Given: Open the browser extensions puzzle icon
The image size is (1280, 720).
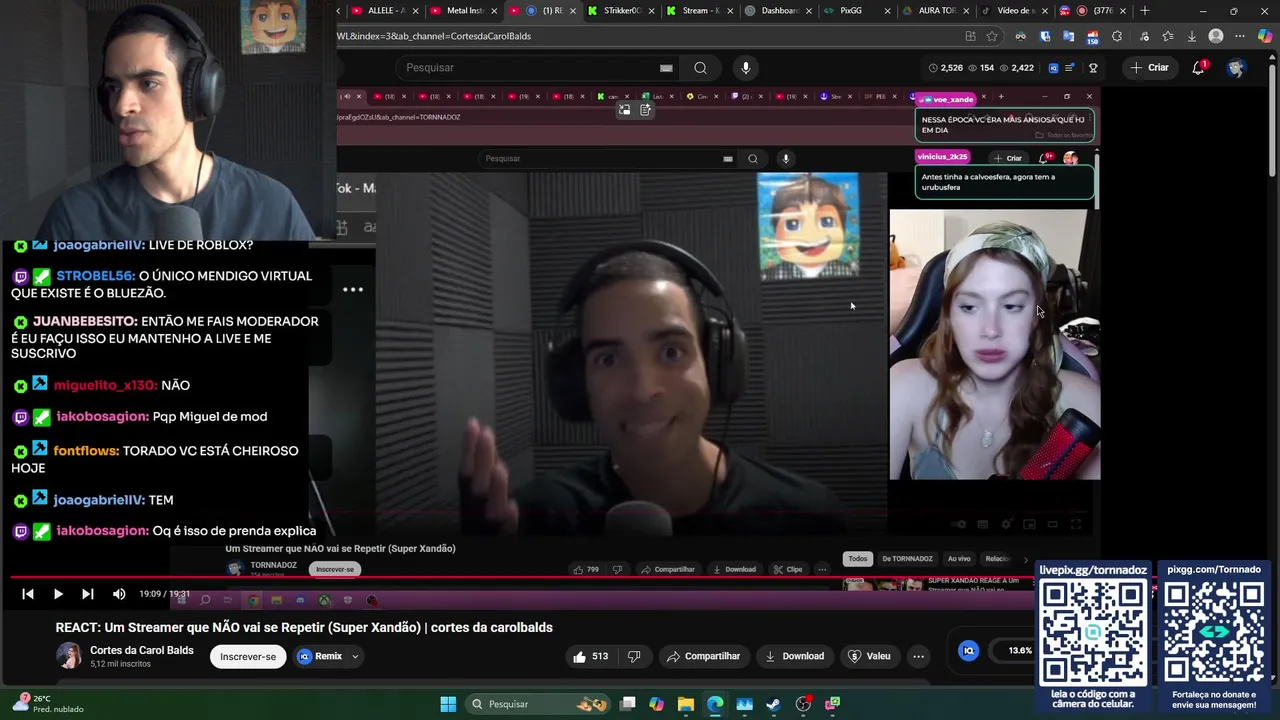Looking at the screenshot, I should 1116,36.
